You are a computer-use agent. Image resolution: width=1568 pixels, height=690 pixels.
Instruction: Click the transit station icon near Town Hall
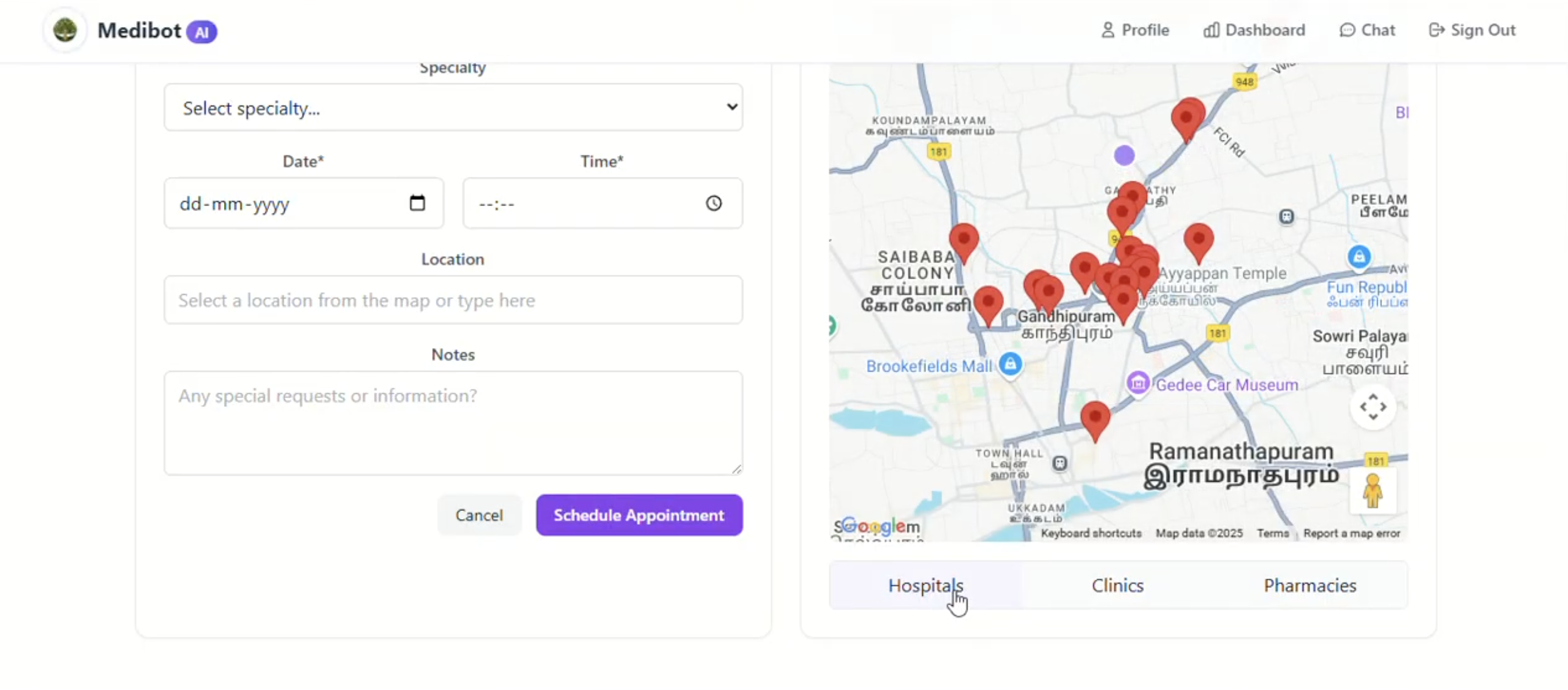[x=1060, y=464]
